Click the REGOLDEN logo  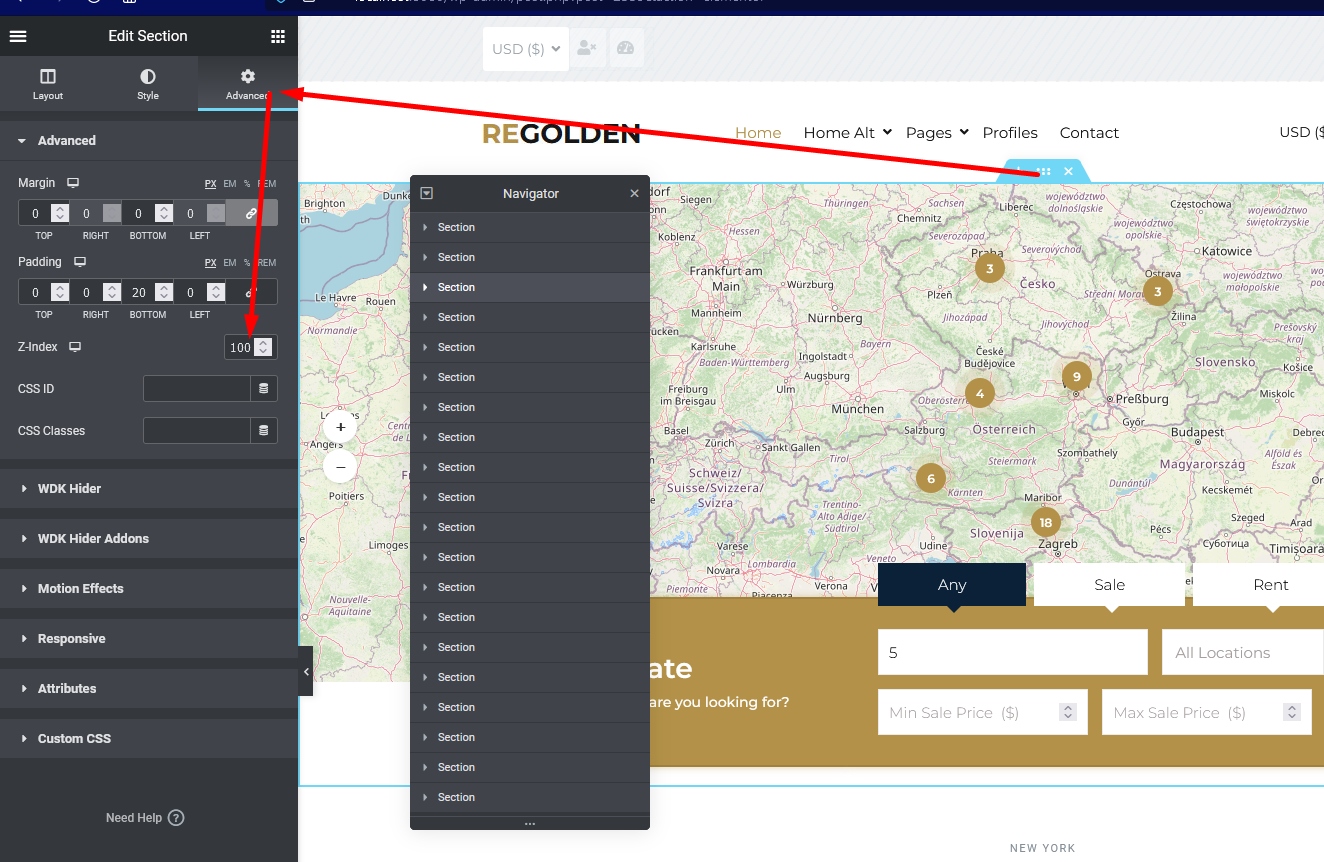(x=561, y=134)
